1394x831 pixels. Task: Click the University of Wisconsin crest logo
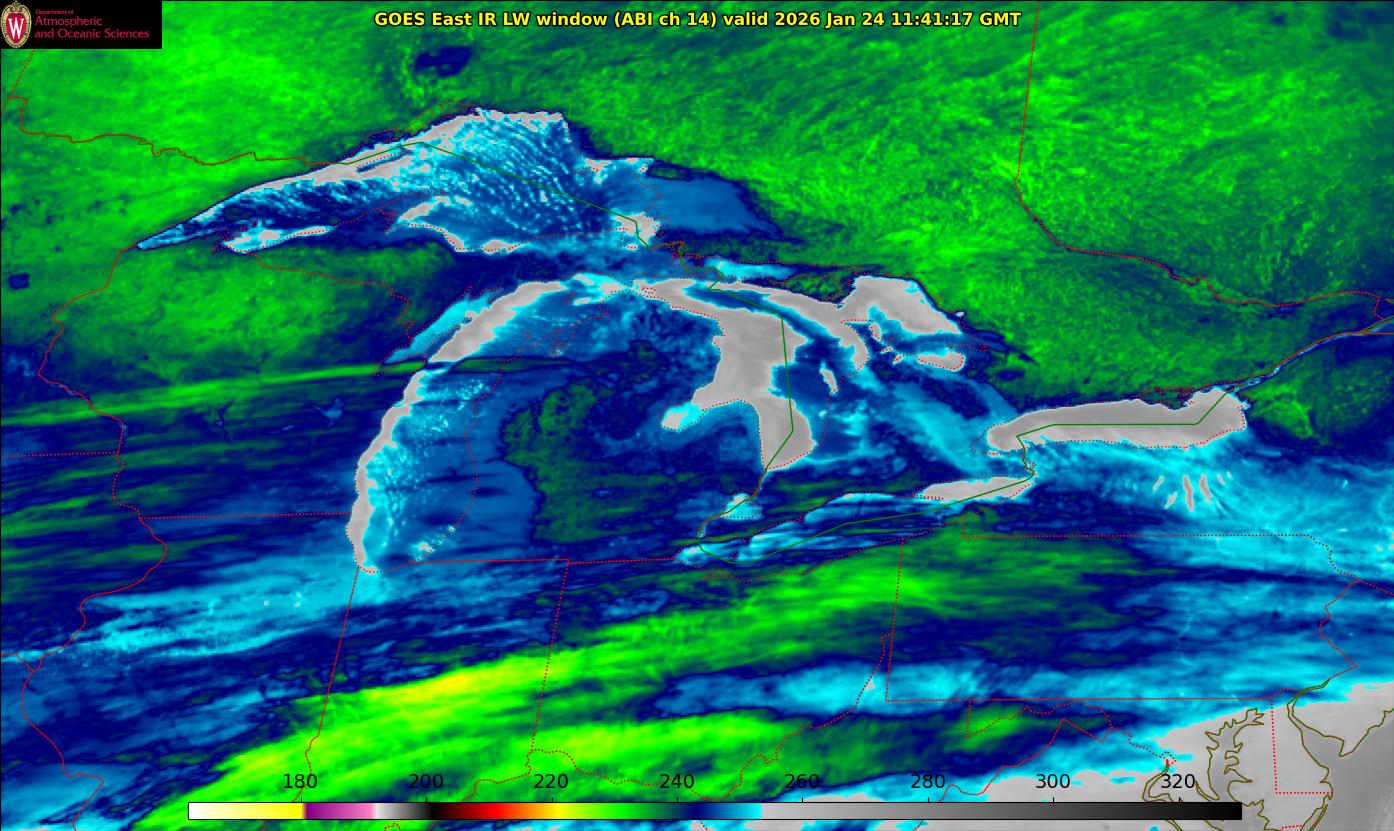click(x=16, y=24)
